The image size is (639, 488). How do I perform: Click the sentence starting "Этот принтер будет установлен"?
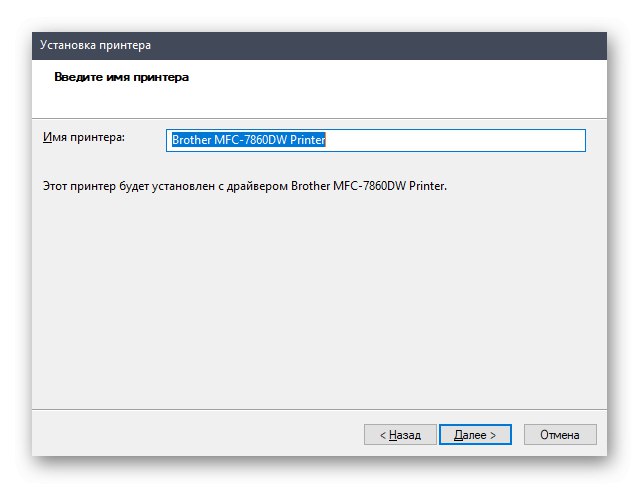[x=244, y=186]
